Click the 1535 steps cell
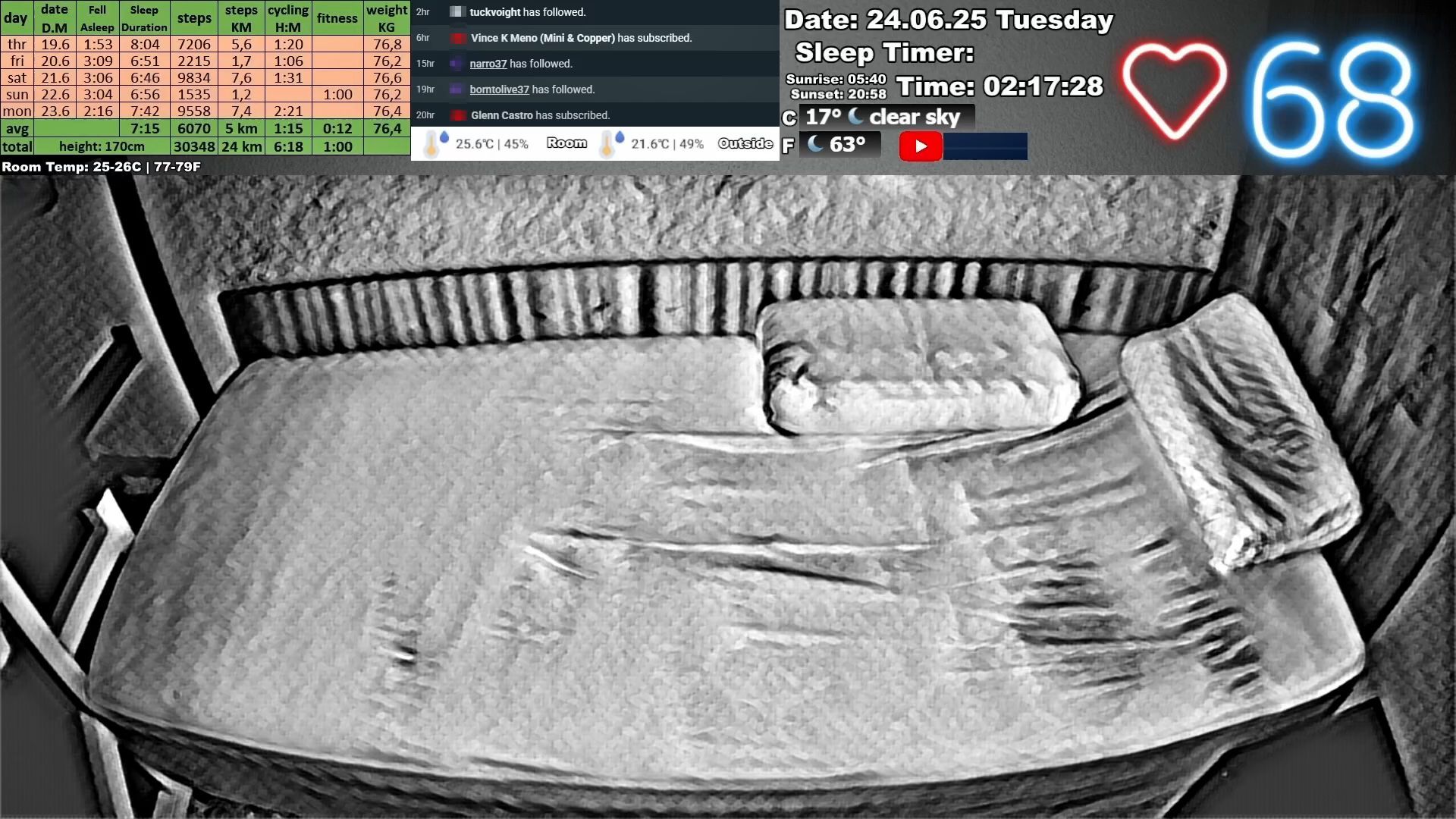Viewport: 1456px width, 819px height. click(x=194, y=95)
